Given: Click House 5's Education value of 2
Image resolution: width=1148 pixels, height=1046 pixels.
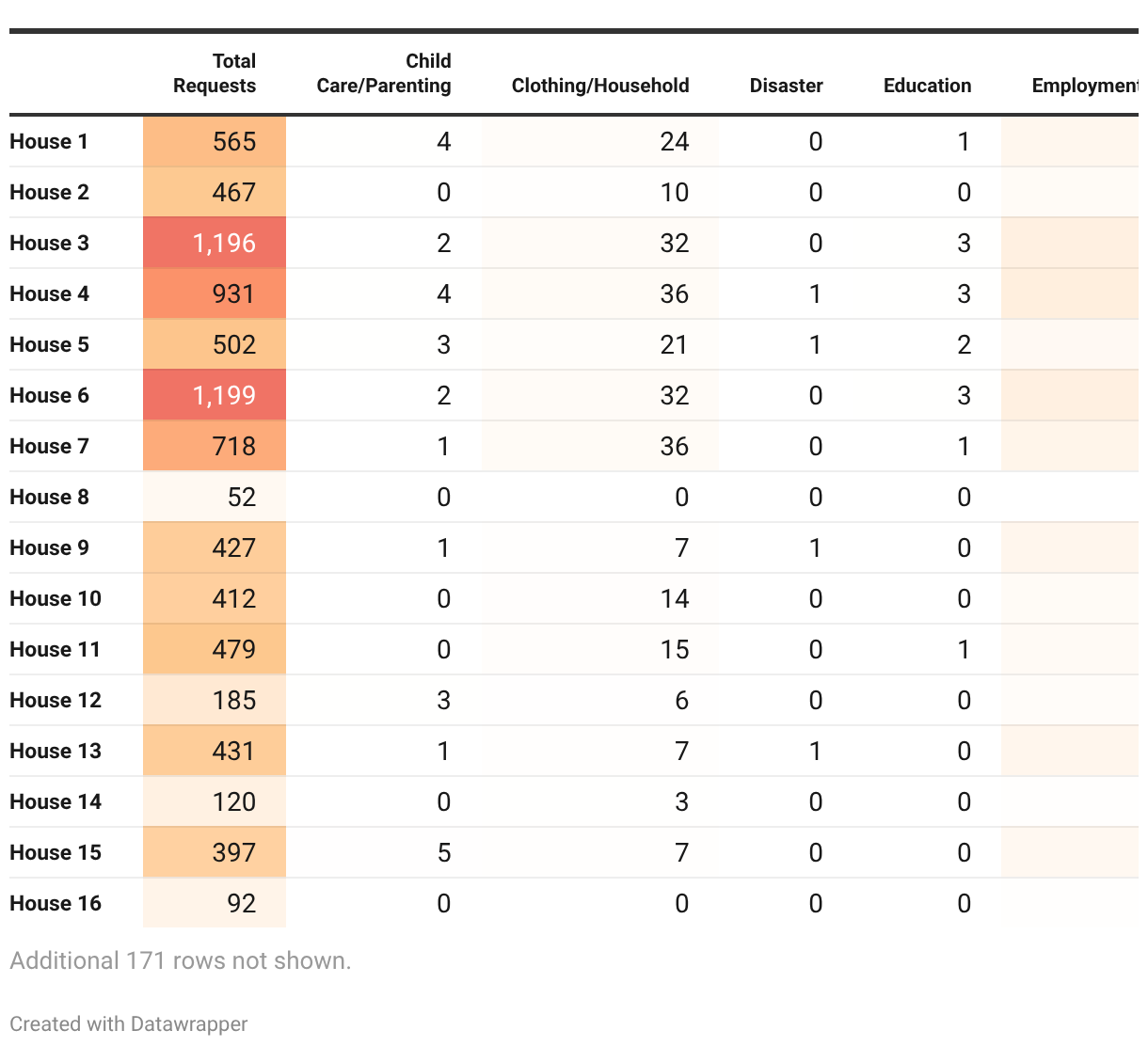Looking at the screenshot, I should coord(964,344).
